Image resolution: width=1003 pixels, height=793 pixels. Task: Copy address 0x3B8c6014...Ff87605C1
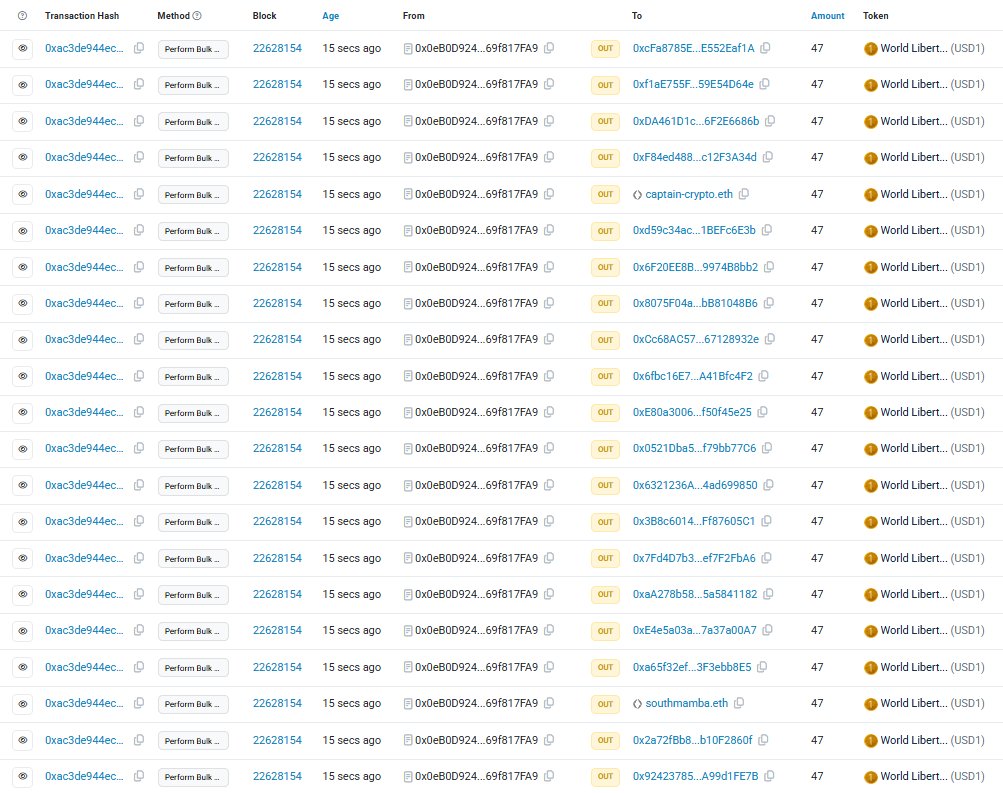click(766, 521)
